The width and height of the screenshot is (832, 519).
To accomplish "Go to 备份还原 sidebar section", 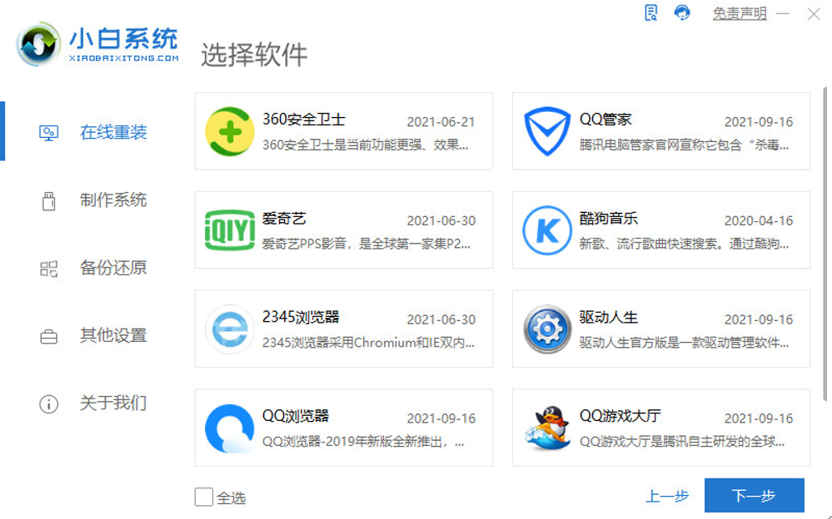I will pyautogui.click(x=93, y=268).
